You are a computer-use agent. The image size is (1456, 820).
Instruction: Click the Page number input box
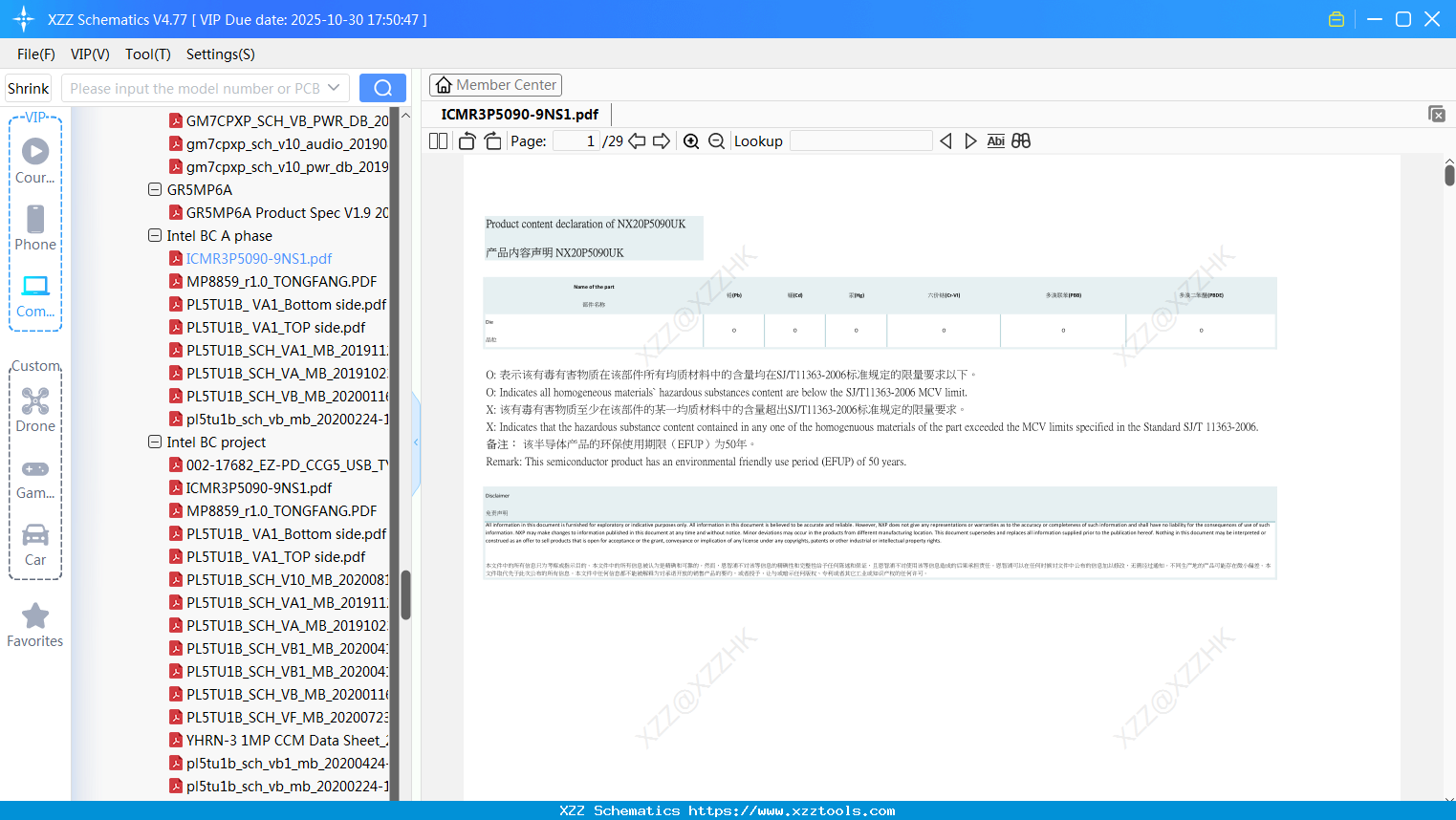[x=576, y=141]
